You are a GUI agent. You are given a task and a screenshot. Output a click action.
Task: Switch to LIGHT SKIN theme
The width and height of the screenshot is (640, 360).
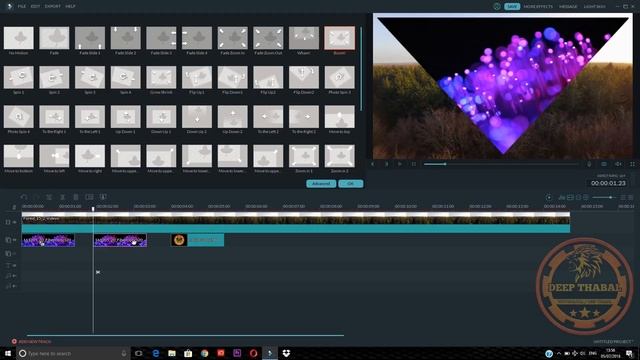(x=594, y=6)
